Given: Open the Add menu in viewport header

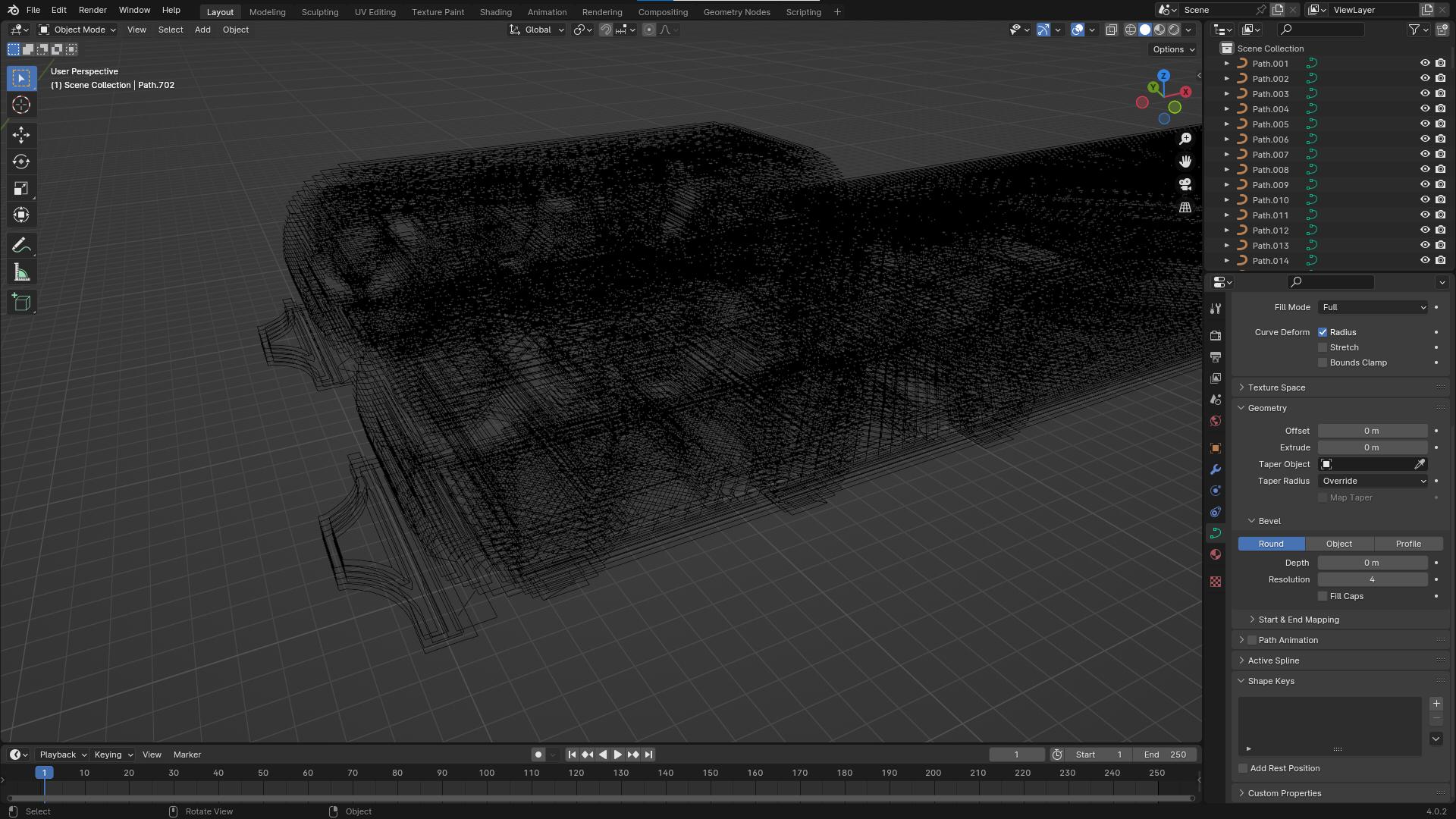Looking at the screenshot, I should tap(202, 30).
